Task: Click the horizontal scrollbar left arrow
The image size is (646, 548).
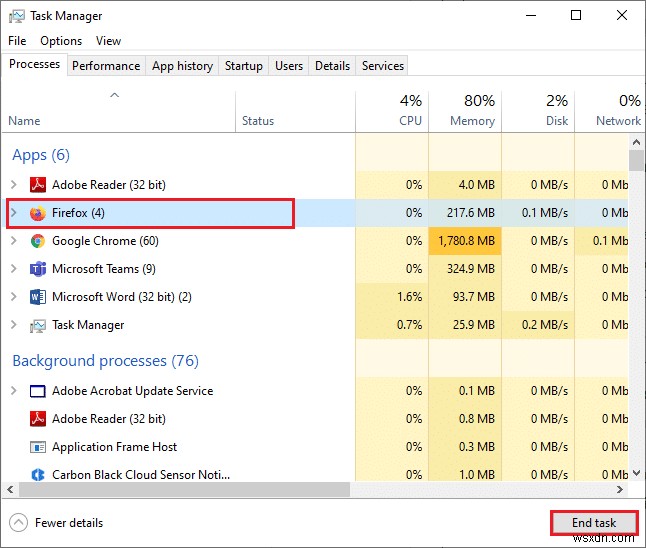Action: [10, 489]
